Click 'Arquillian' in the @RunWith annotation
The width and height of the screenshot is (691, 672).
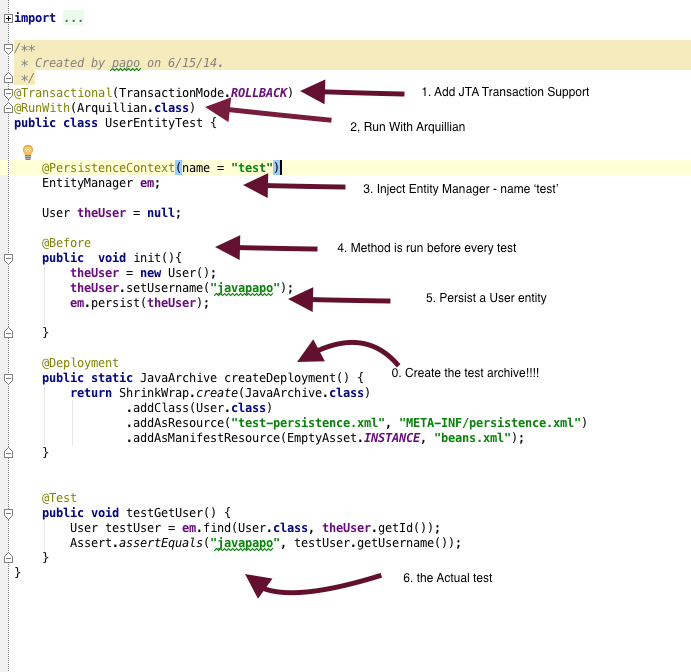coord(112,108)
